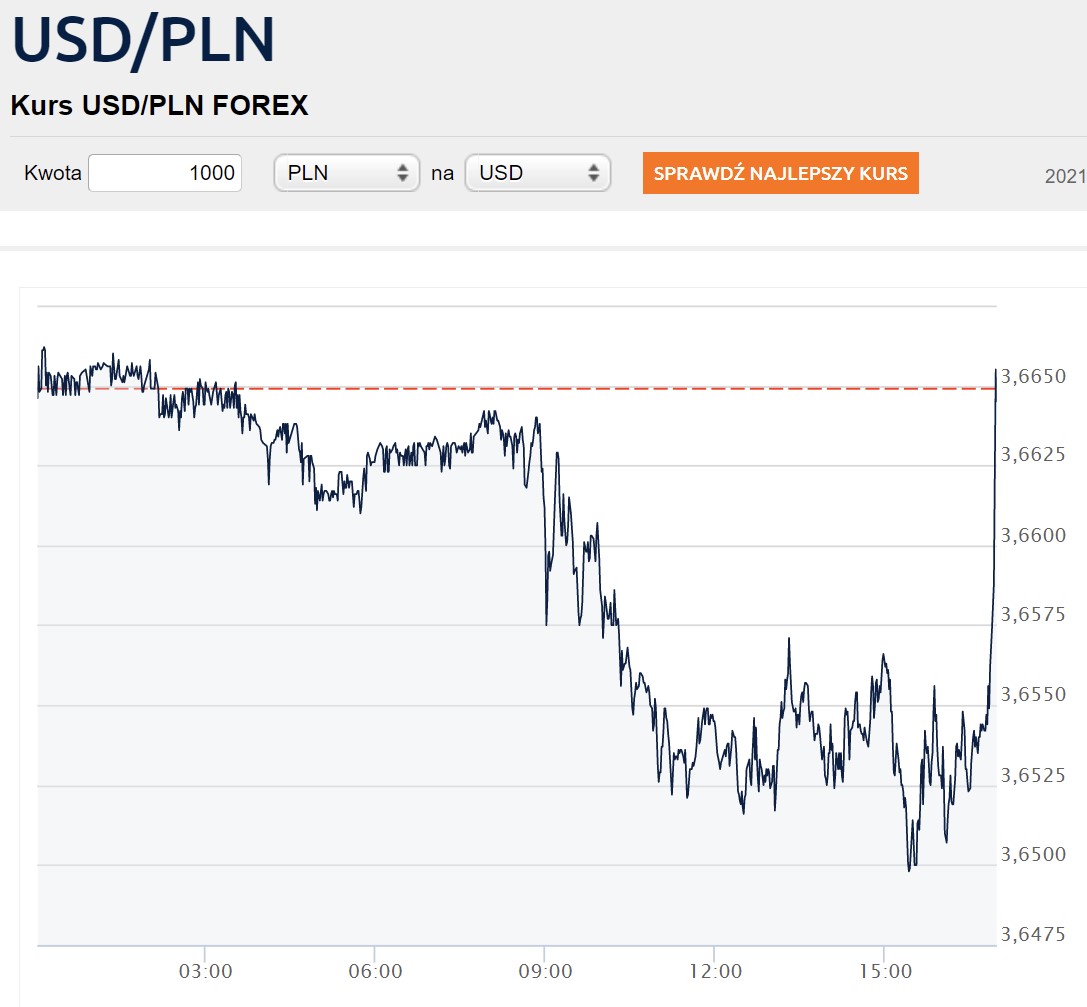The width and height of the screenshot is (1087, 1007).
Task: Select the Kwota amount input field
Action: (165, 172)
